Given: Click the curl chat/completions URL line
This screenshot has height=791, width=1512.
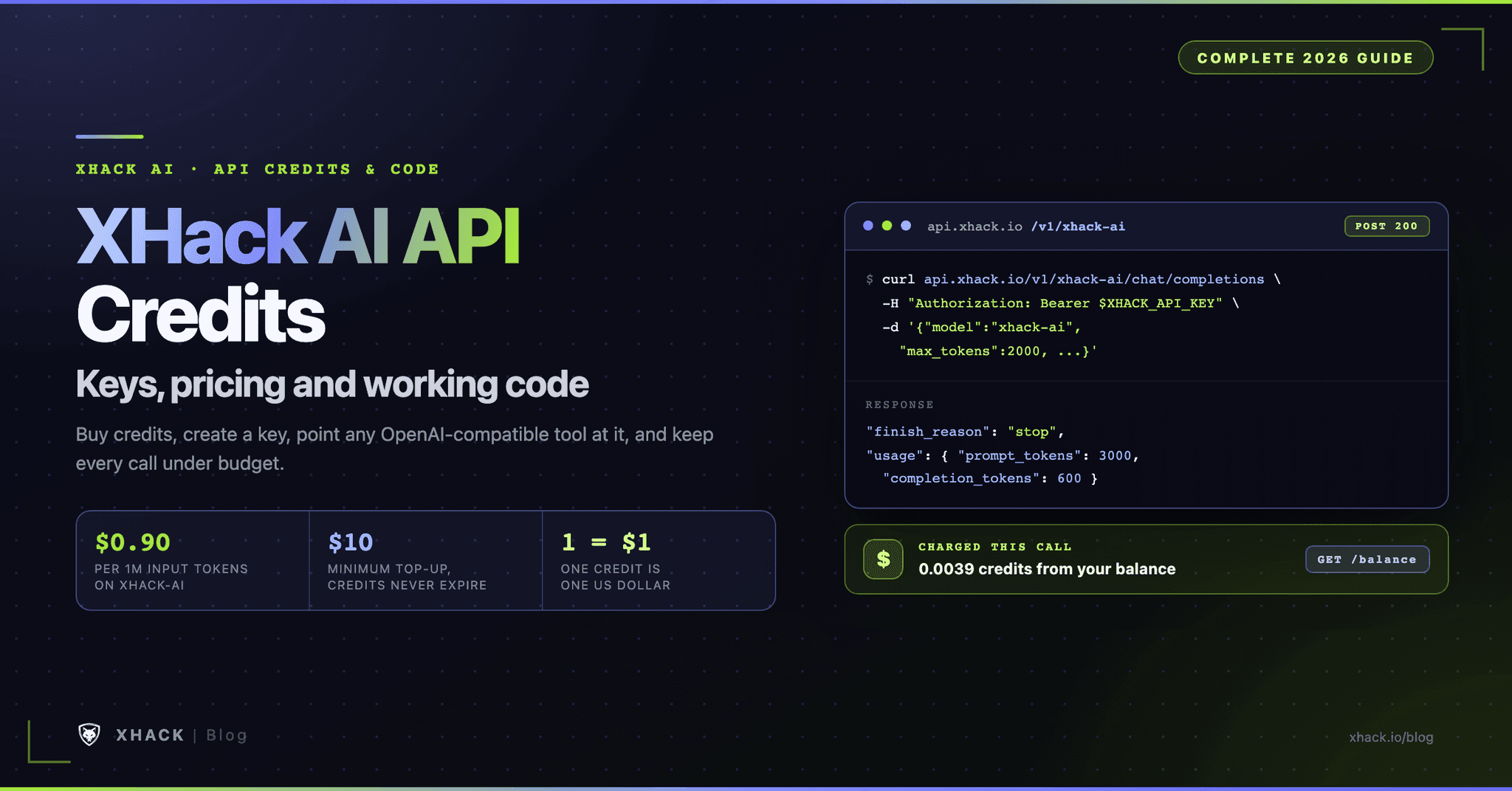Looking at the screenshot, I should click(1073, 280).
